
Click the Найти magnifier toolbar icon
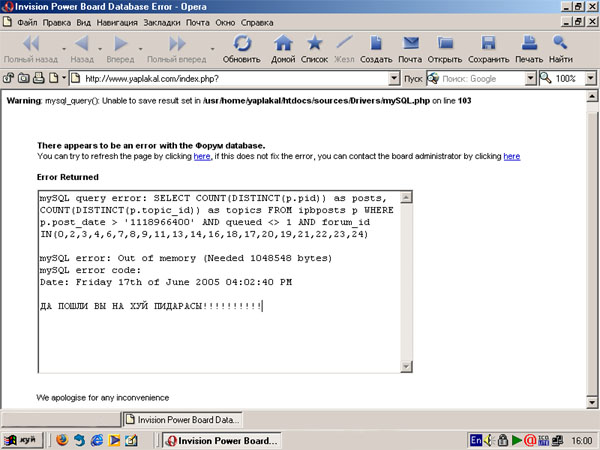tap(560, 42)
